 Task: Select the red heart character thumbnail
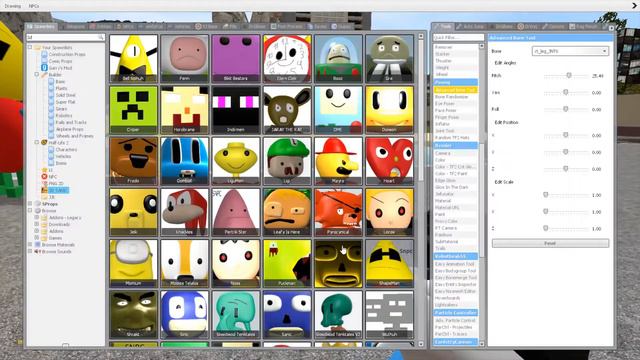click(x=389, y=161)
